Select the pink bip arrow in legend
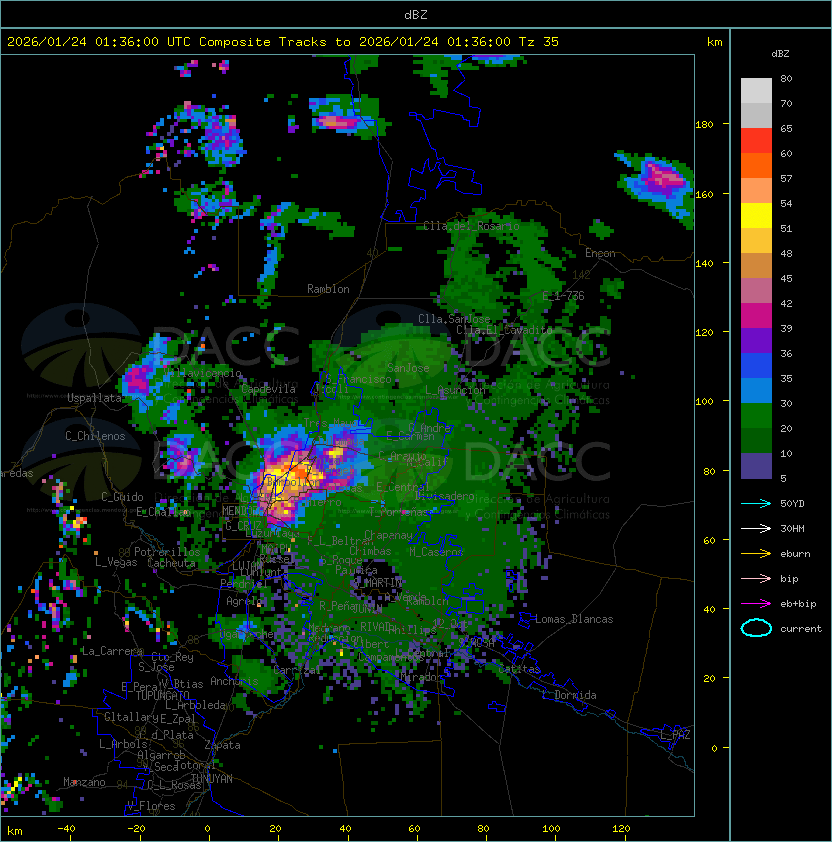Image resolution: width=832 pixels, height=842 pixels. click(x=756, y=579)
